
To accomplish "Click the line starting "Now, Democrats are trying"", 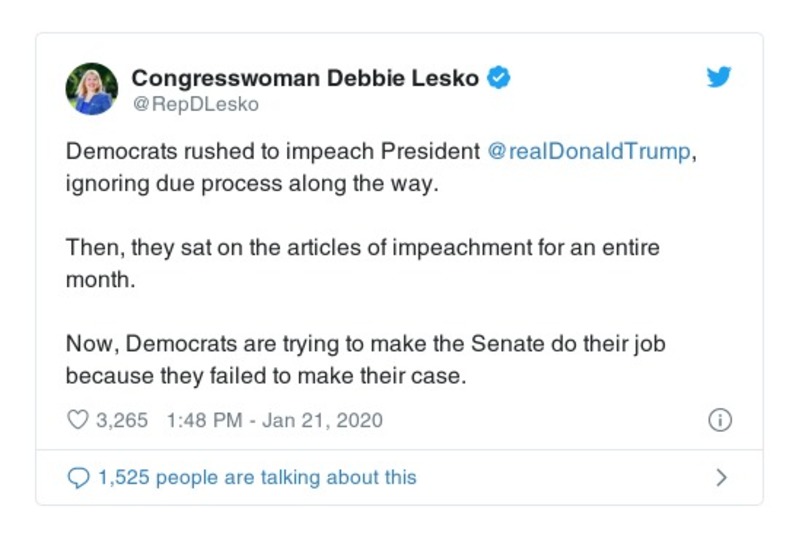I will (x=365, y=343).
